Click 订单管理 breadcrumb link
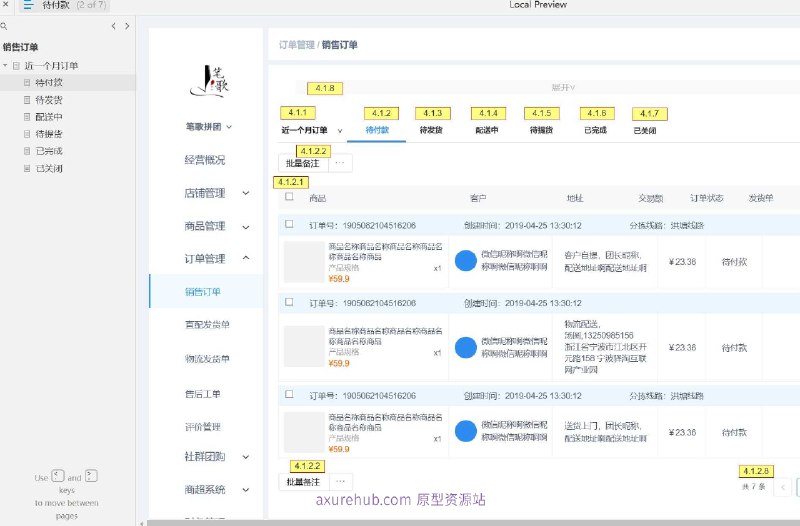The height and width of the screenshot is (526, 800). pyautogui.click(x=297, y=45)
